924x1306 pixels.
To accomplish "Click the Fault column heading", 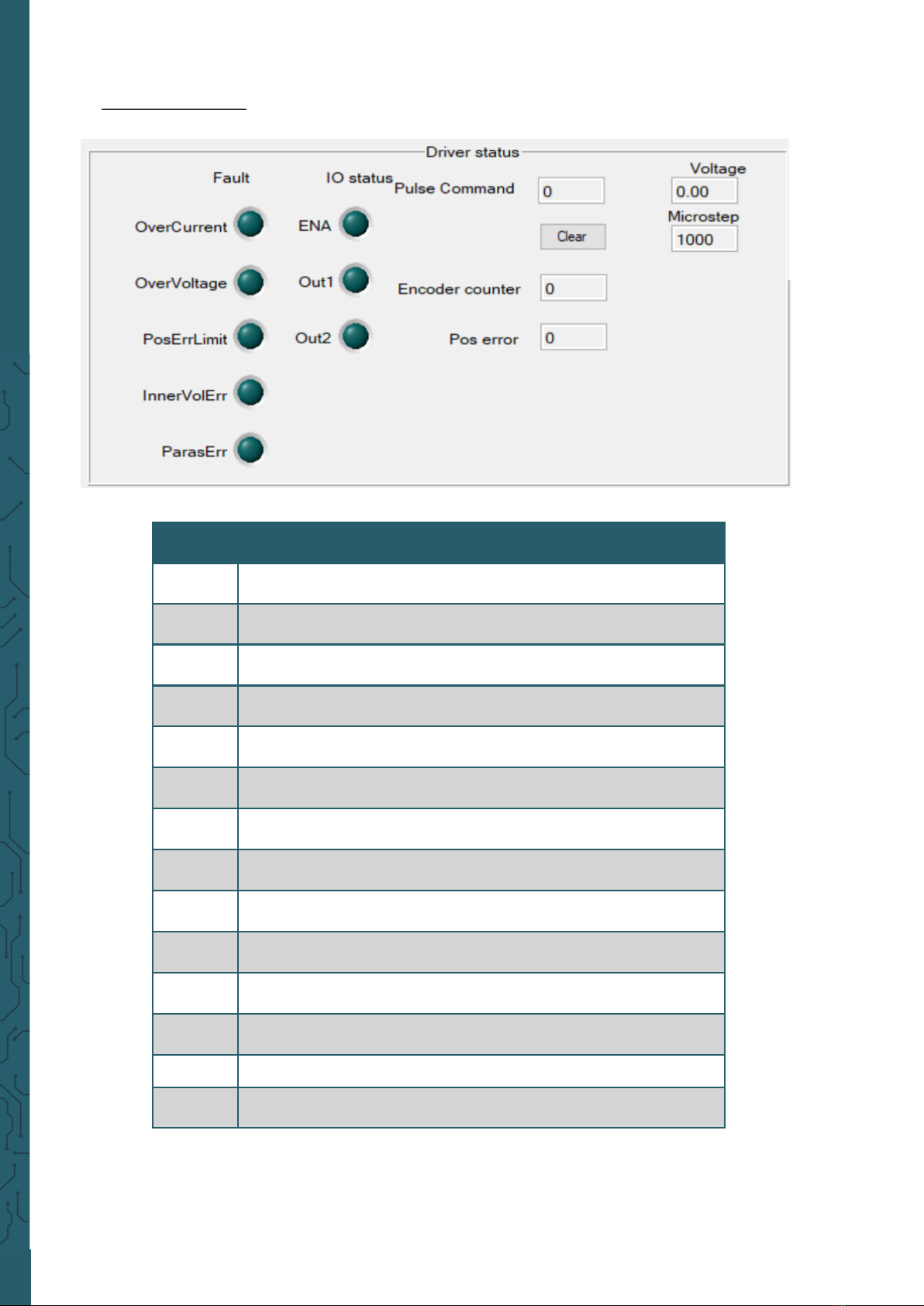I will 231,178.
